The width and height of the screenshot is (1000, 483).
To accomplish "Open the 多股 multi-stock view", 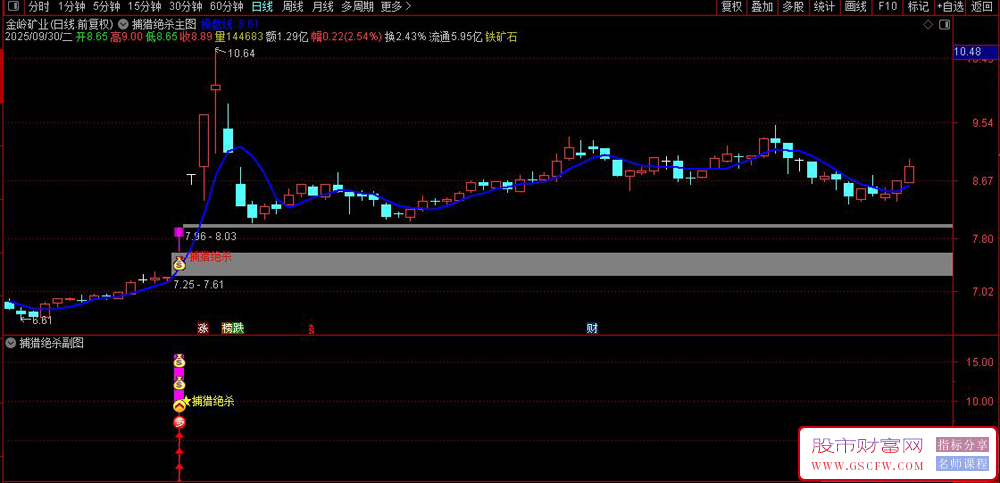I will tap(793, 7).
